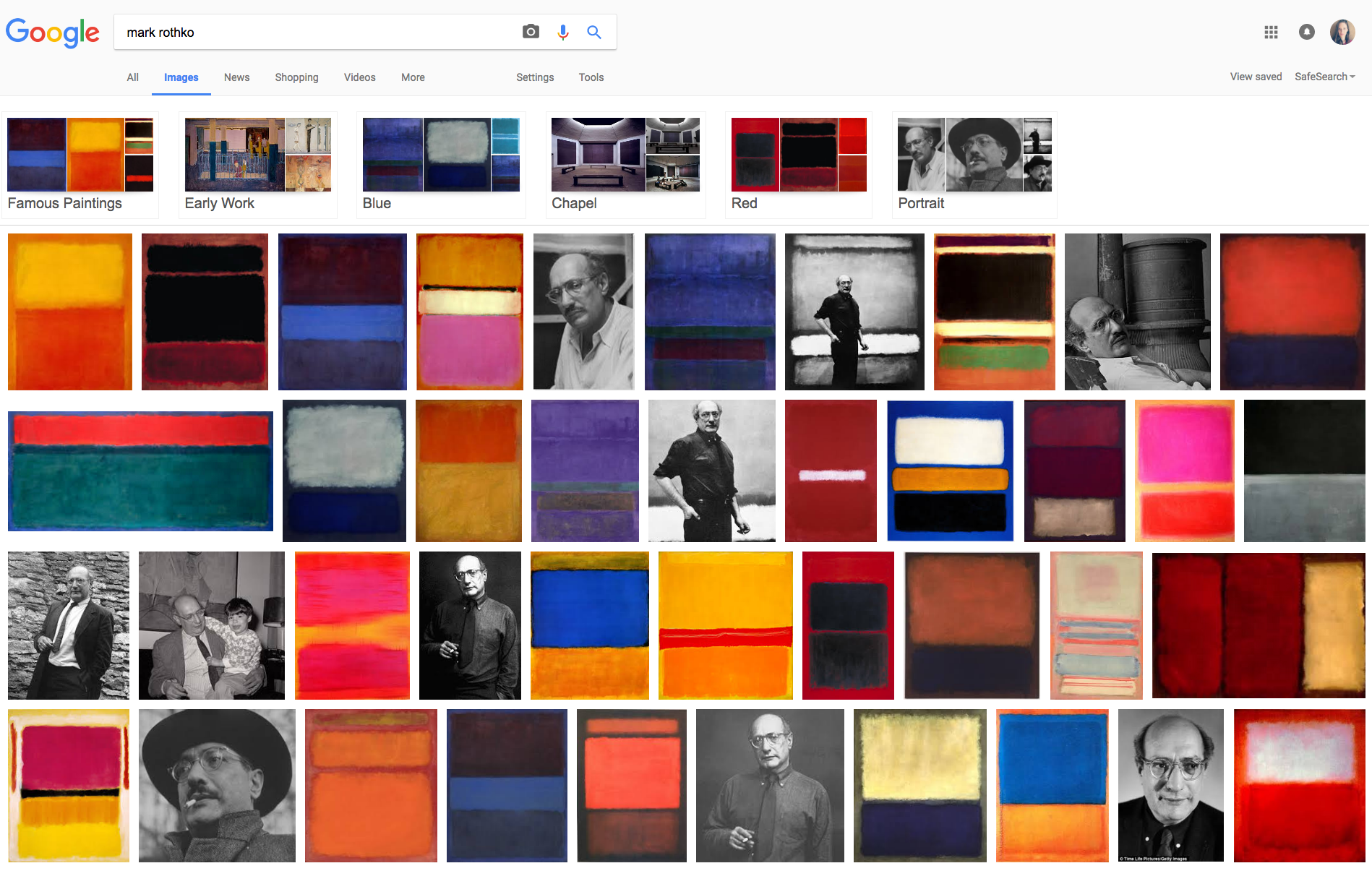Open the black over gray painting
The height and width of the screenshot is (871, 1372).
click(1304, 471)
